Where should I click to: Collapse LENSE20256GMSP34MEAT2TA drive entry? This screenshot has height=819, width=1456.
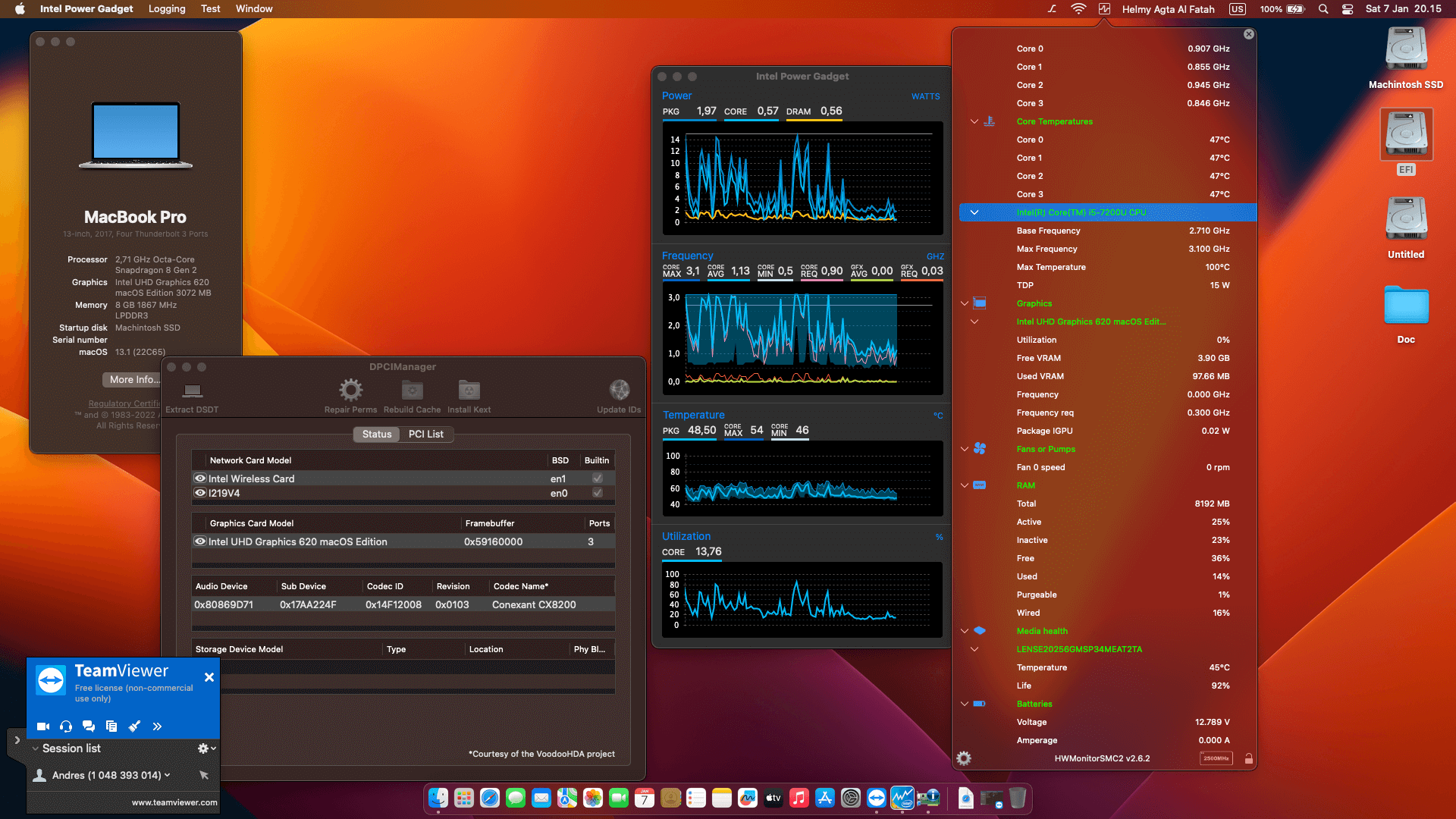point(974,649)
